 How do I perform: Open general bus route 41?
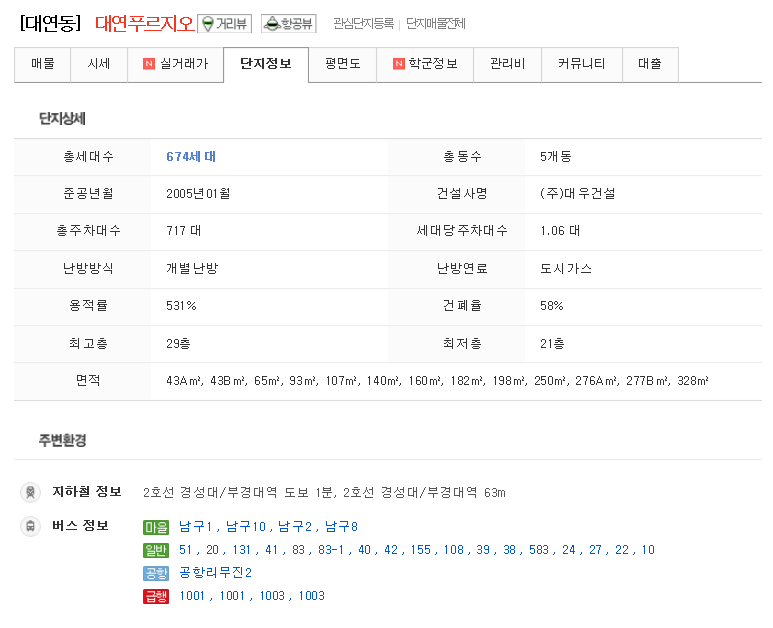point(272,550)
